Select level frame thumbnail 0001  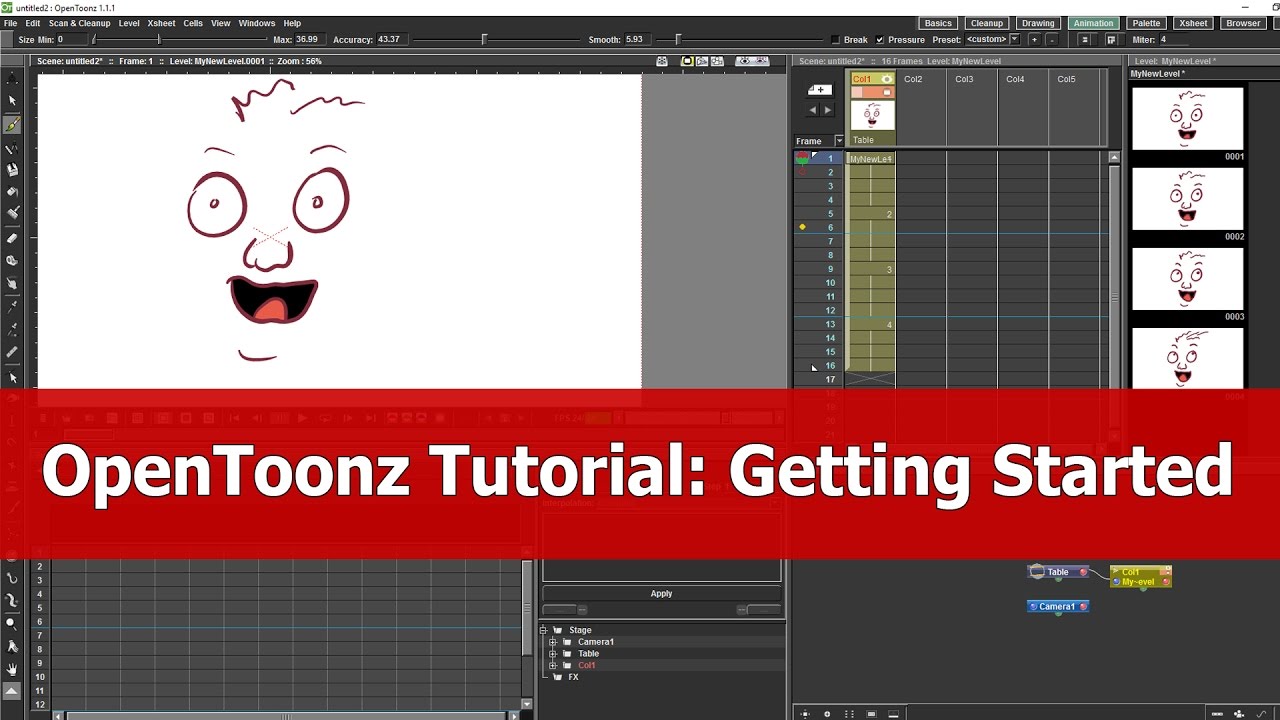point(1187,119)
